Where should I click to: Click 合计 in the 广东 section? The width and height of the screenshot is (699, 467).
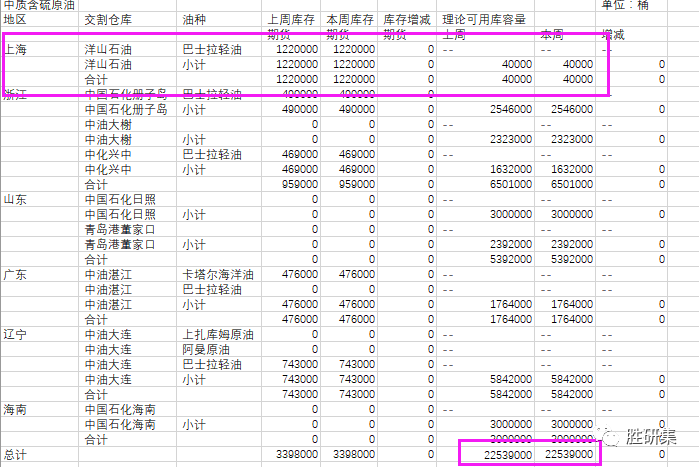click(x=96, y=320)
